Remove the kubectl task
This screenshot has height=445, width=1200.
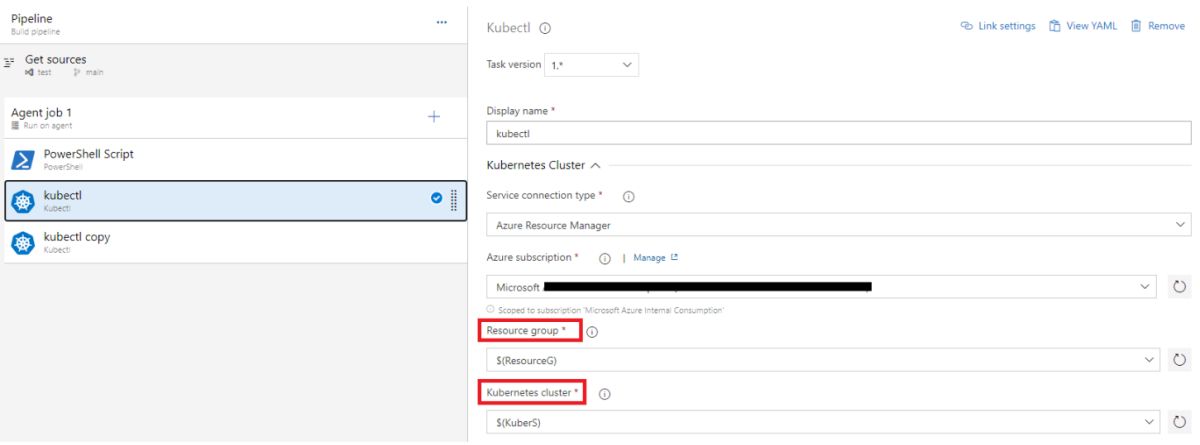(1158, 26)
